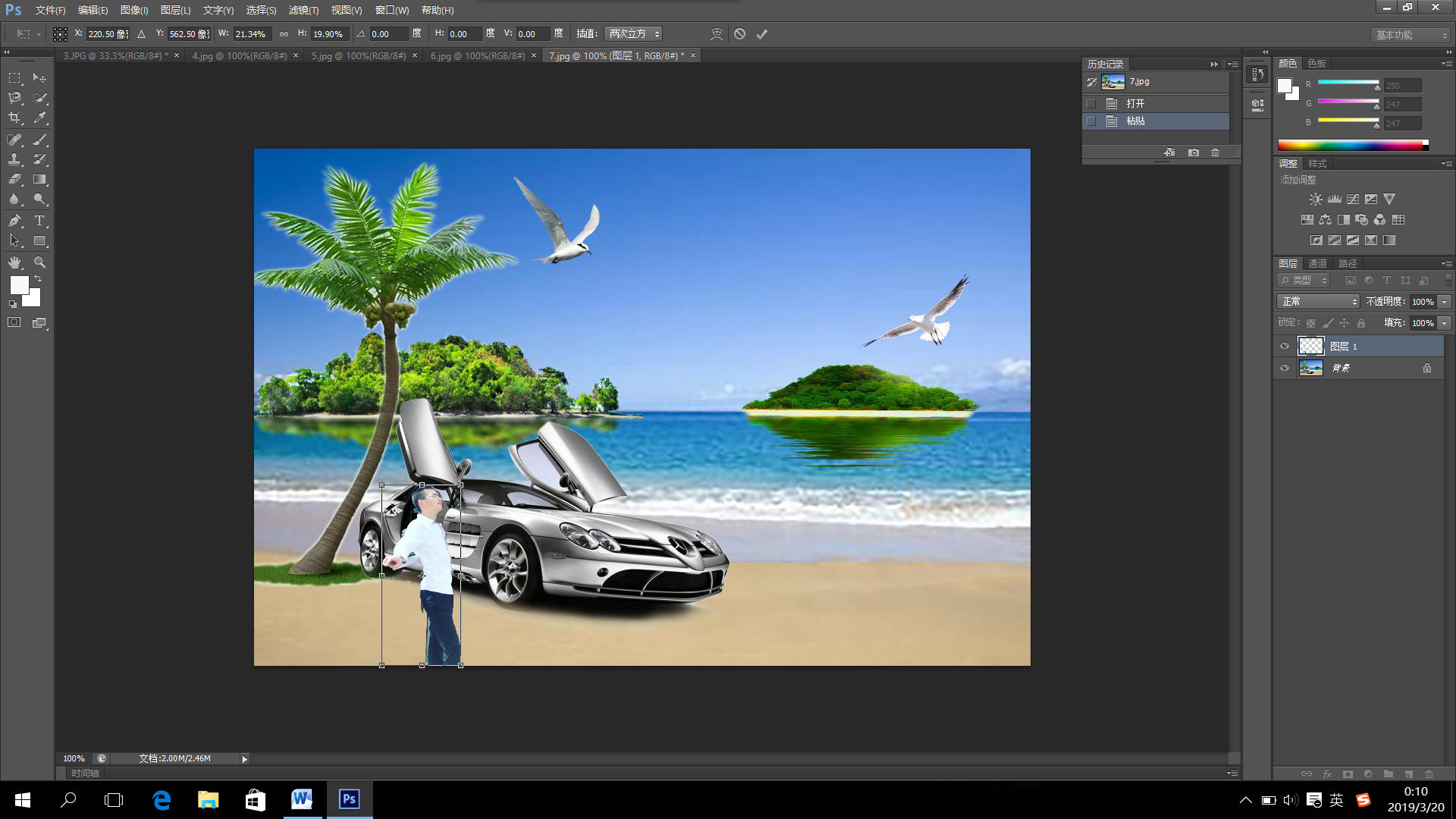Open the 不透明度 opacity slider arrow

pyautogui.click(x=1445, y=302)
